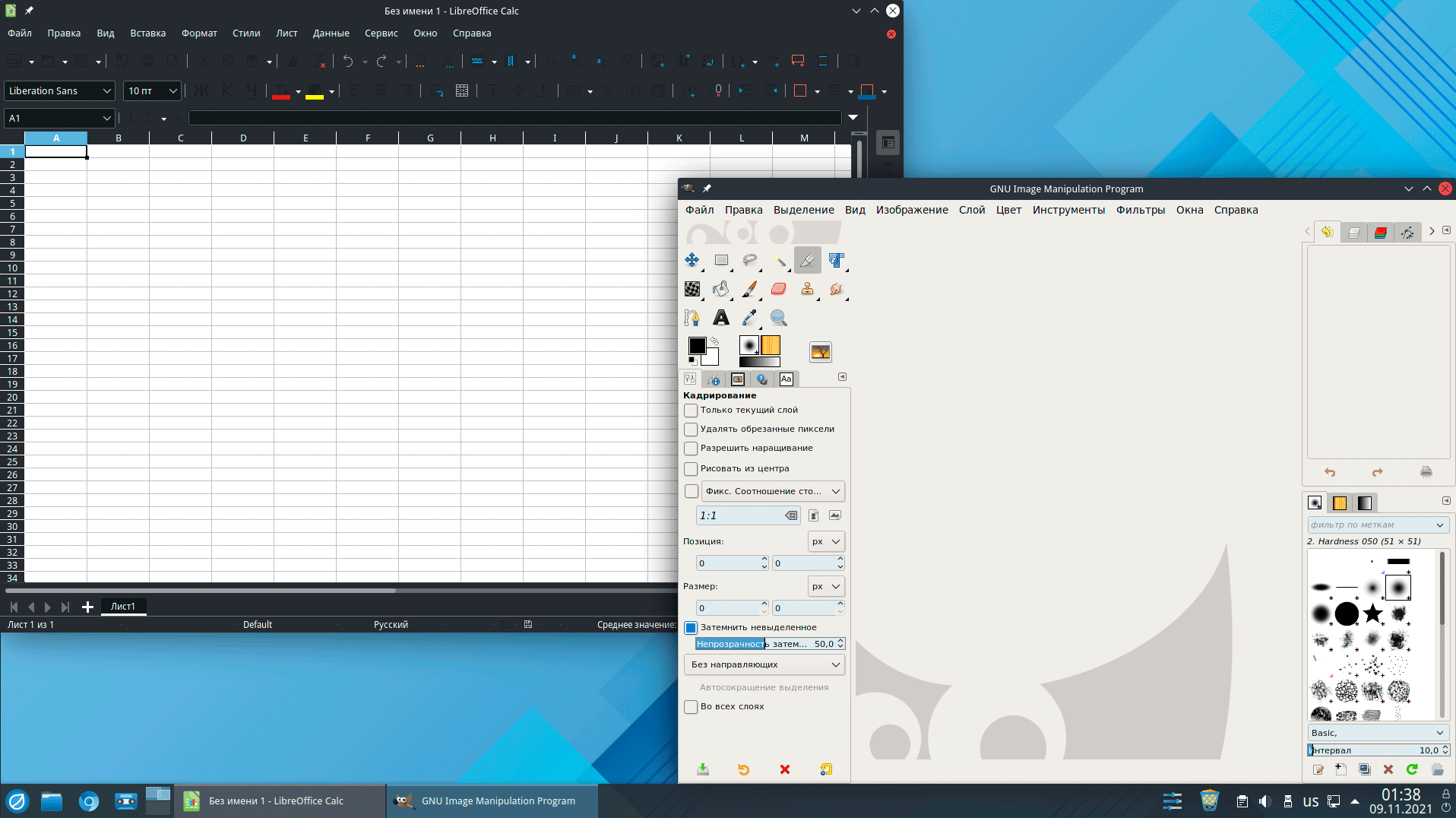This screenshot has width=1456, height=818.
Task: Choose the Paintbrush tool
Action: tap(749, 289)
